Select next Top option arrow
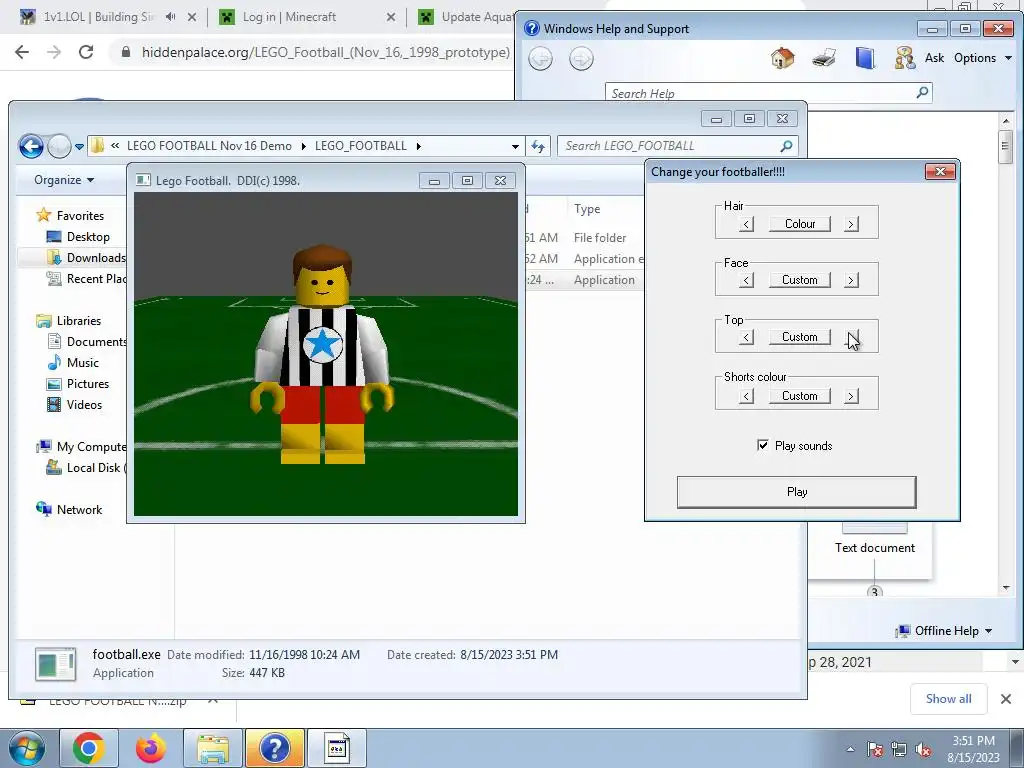The image size is (1024, 768). 850,337
